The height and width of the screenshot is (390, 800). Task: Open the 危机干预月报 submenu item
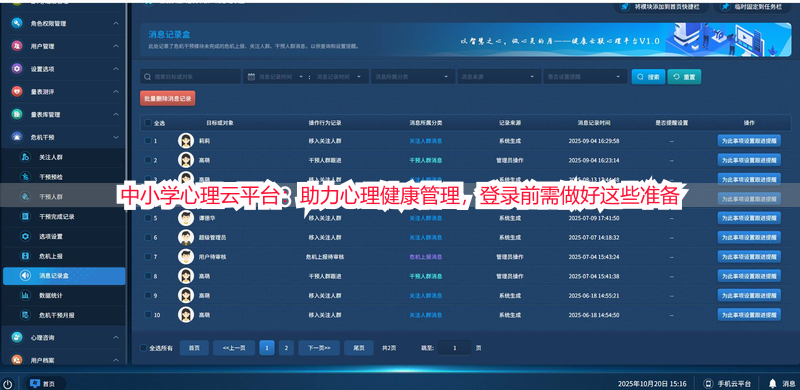(57, 315)
